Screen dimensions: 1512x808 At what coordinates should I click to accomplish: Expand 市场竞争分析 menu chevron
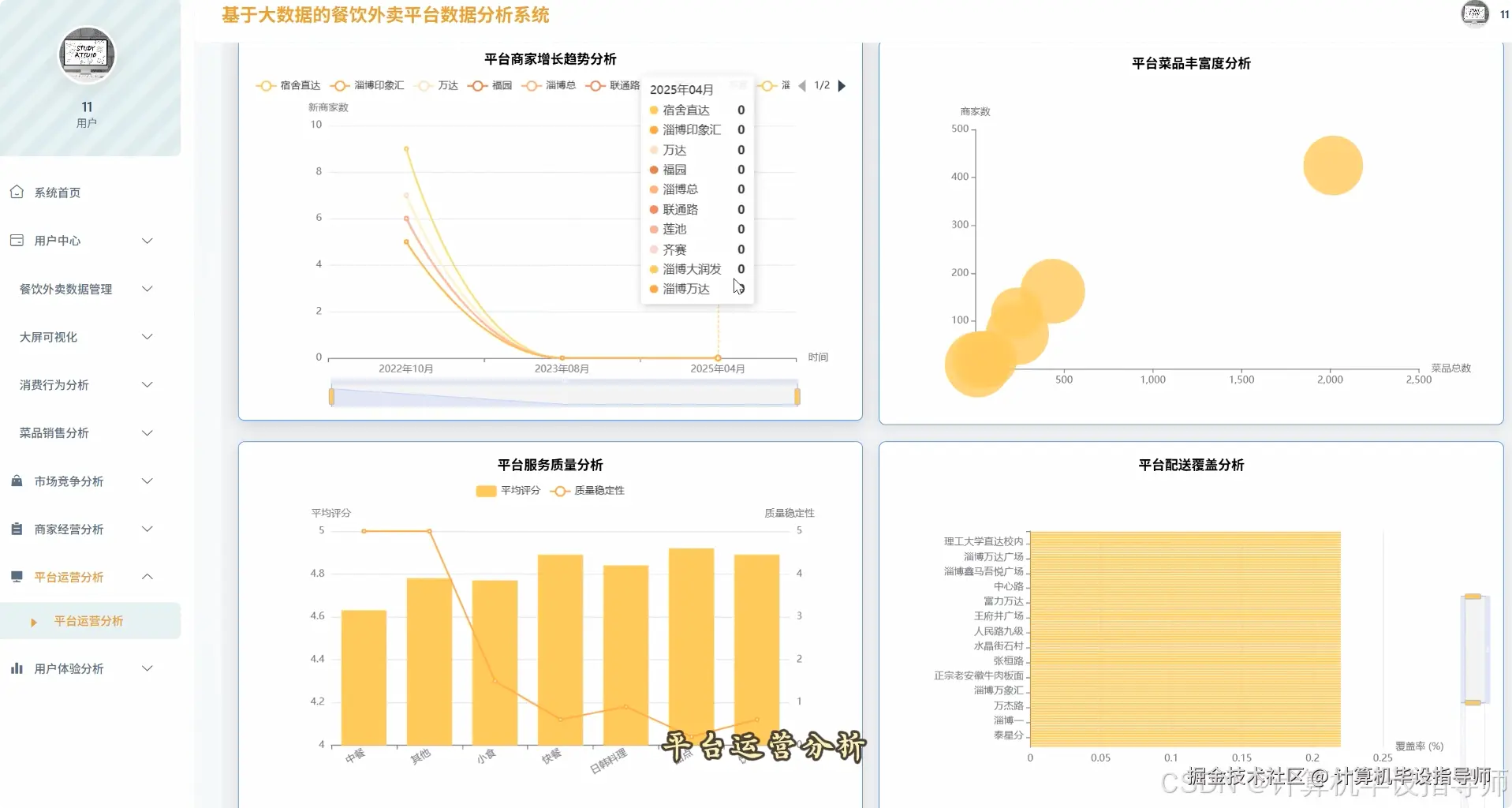(x=147, y=481)
